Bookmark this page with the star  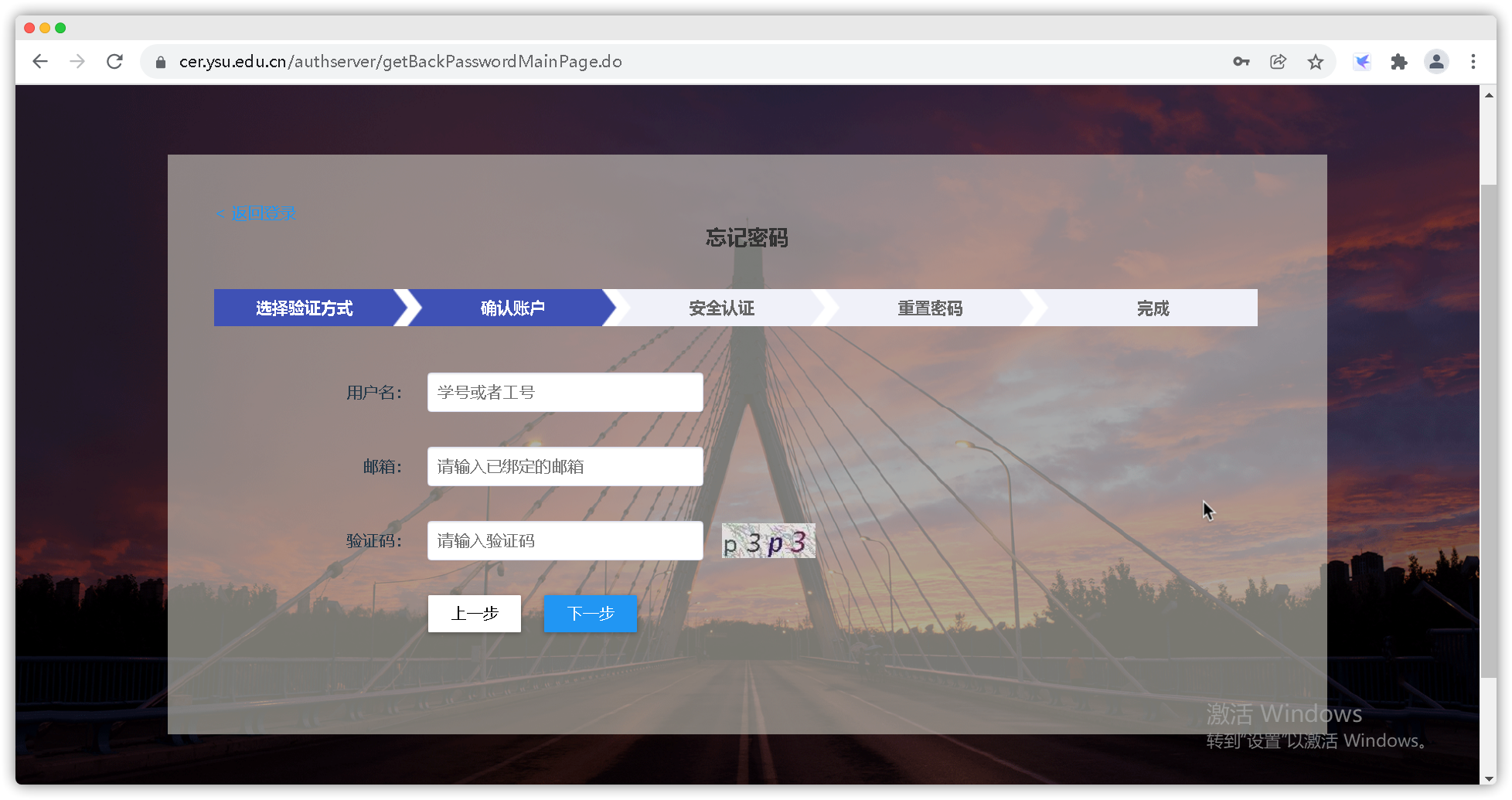pyautogui.click(x=1315, y=62)
